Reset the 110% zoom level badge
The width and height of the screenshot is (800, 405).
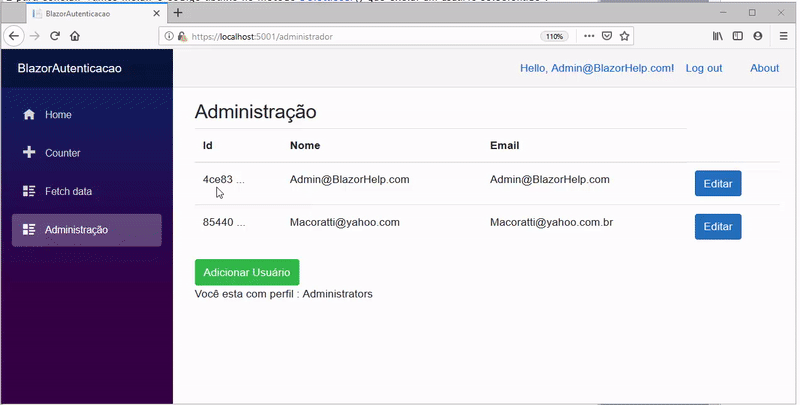pos(554,37)
